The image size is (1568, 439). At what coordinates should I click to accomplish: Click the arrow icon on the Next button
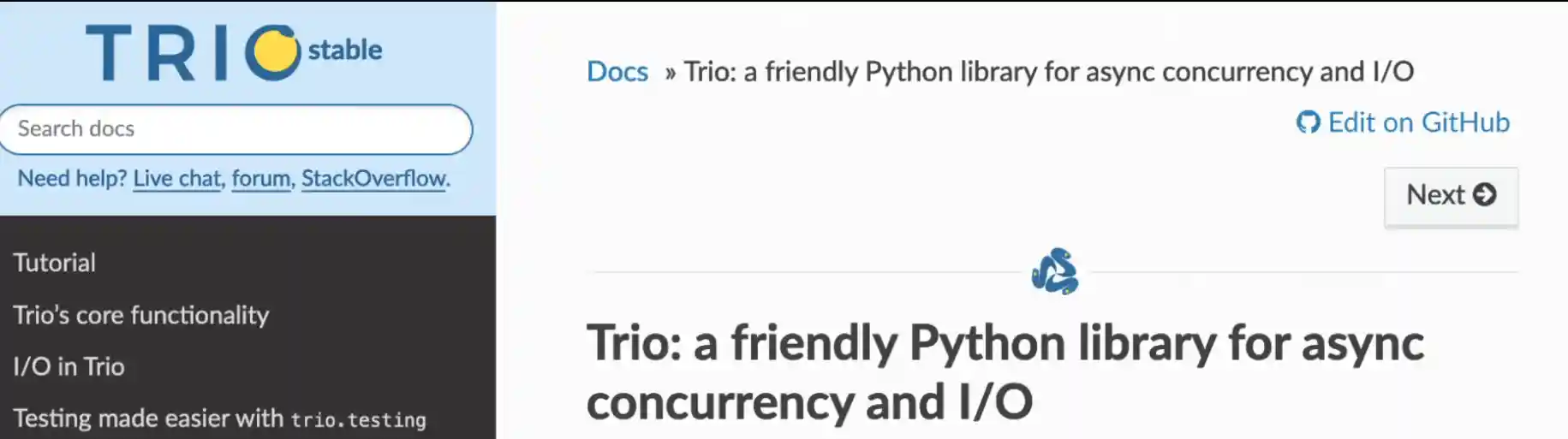pos(1484,195)
